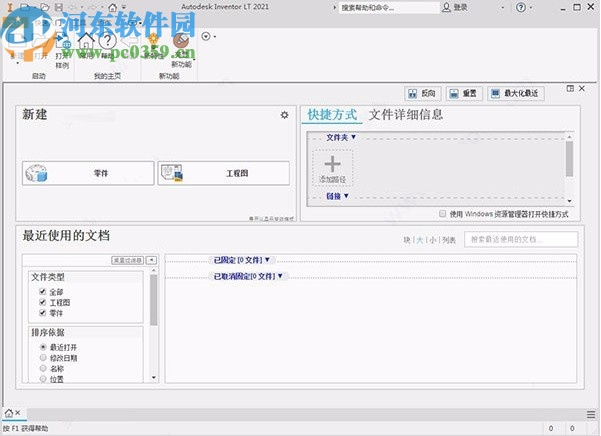Click the 搜索最近使用的文档 search field

pyautogui.click(x=521, y=239)
